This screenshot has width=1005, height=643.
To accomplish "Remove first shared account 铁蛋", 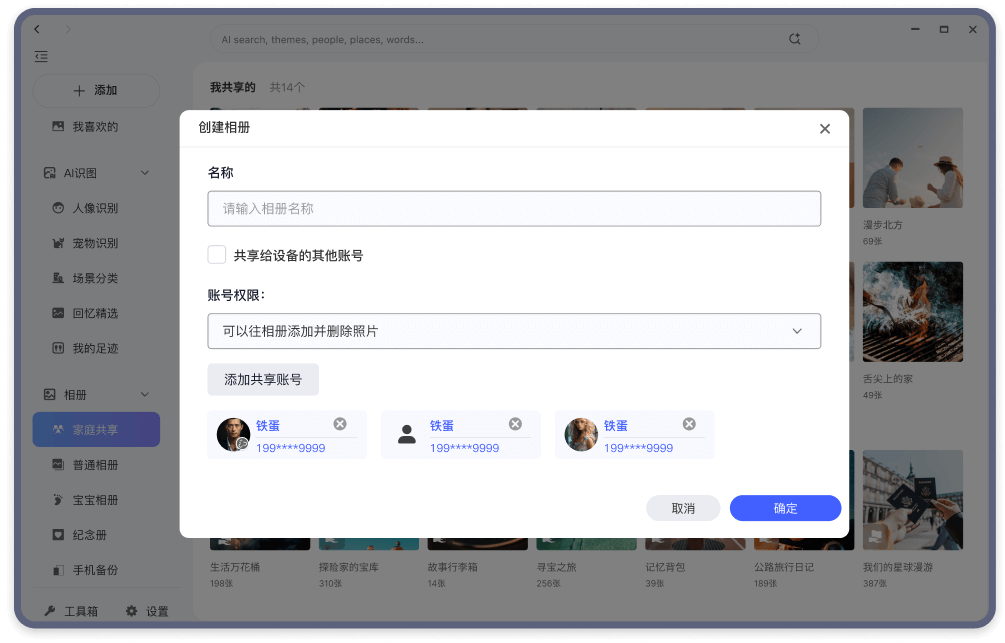I will click(340, 424).
